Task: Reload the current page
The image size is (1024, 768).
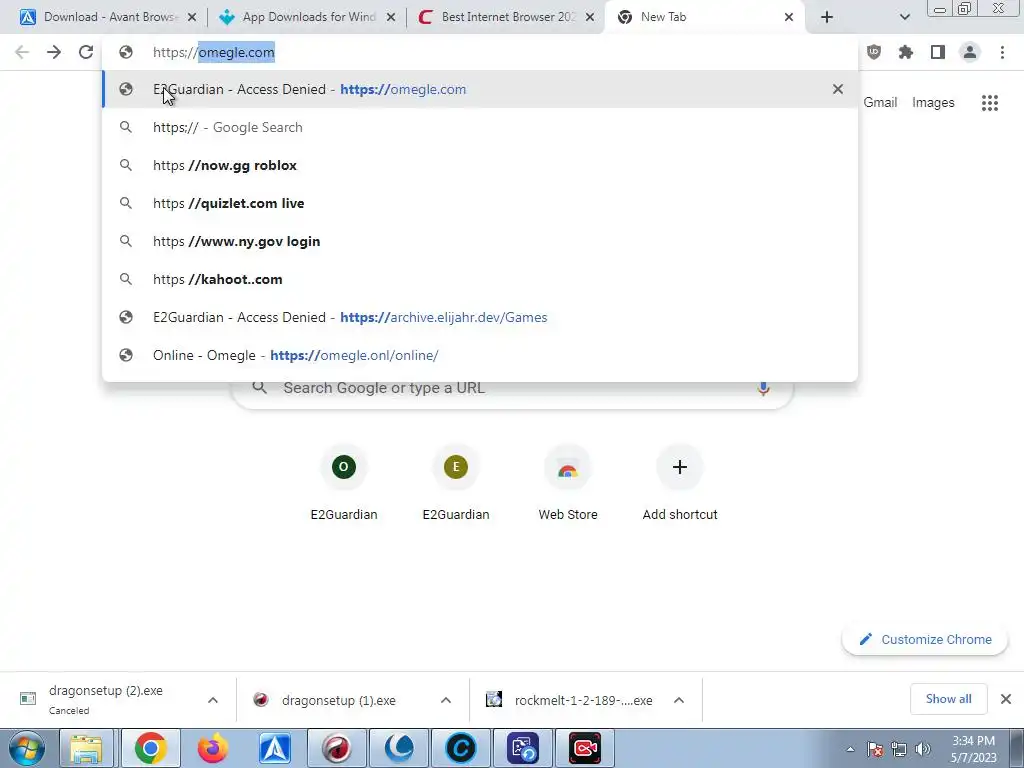Action: point(86,52)
